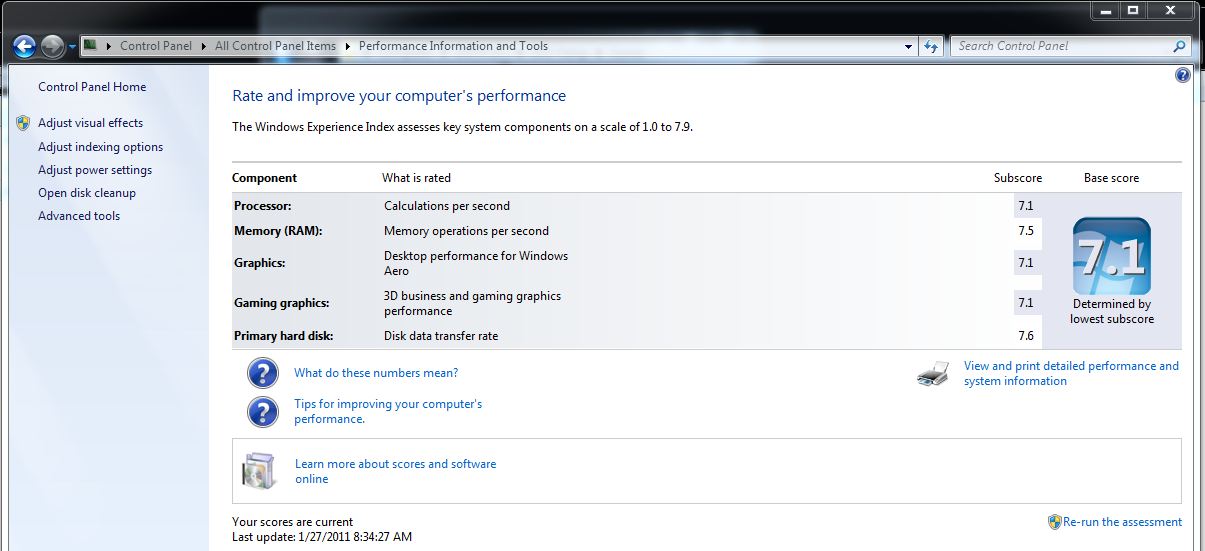The width and height of the screenshot is (1205, 551).
Task: Open All Control Panel Items breadcrumb
Action: coord(275,46)
